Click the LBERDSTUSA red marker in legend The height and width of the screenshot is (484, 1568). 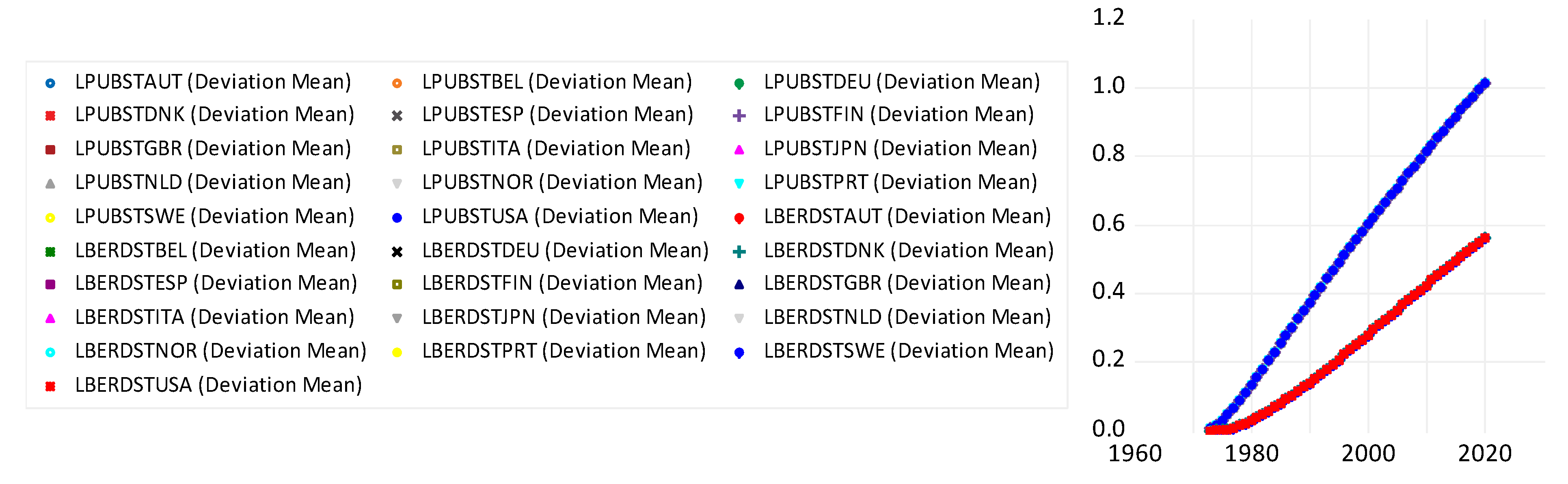[x=50, y=386]
